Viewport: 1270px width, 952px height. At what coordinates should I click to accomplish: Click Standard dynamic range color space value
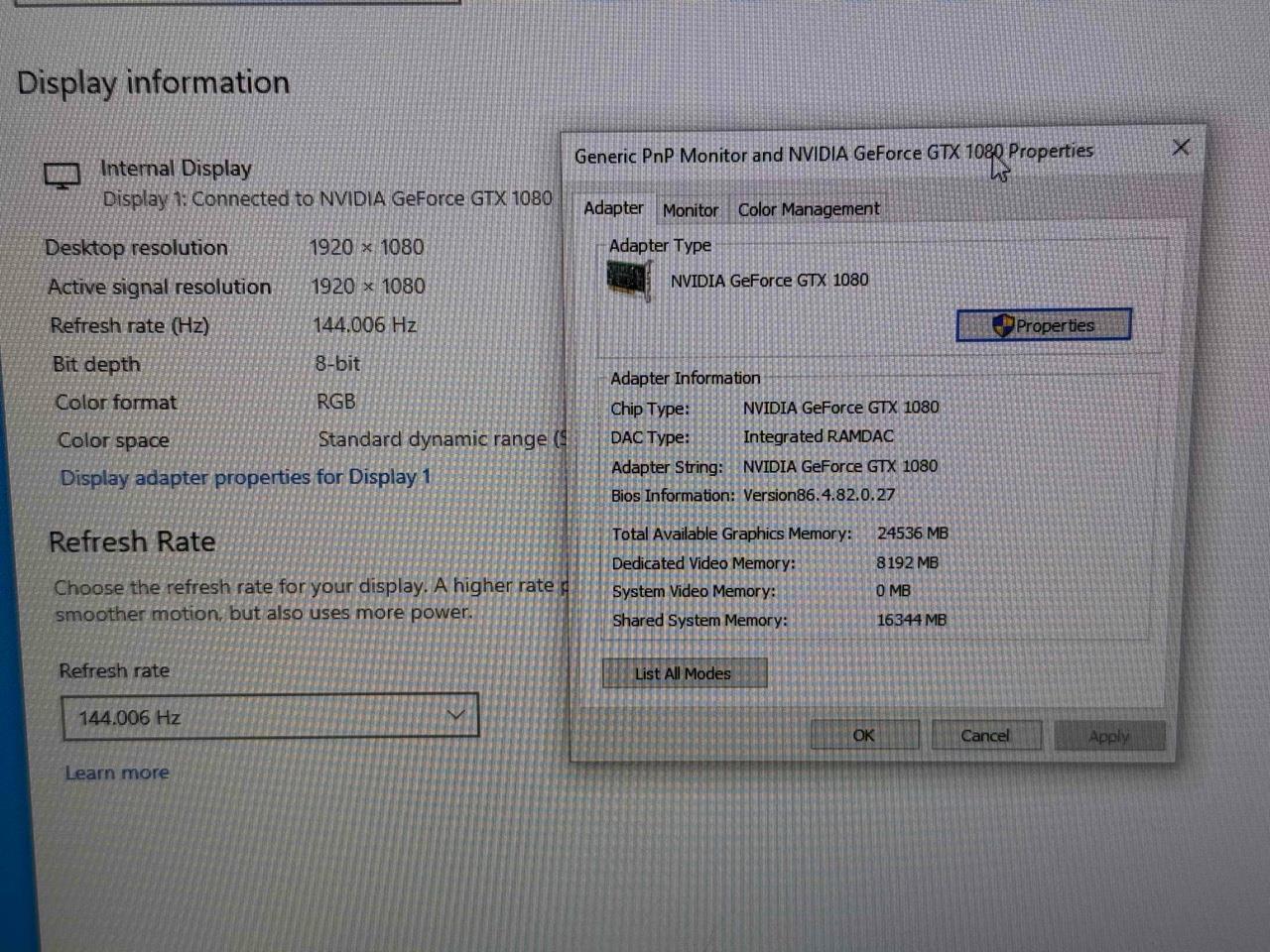pyautogui.click(x=442, y=439)
